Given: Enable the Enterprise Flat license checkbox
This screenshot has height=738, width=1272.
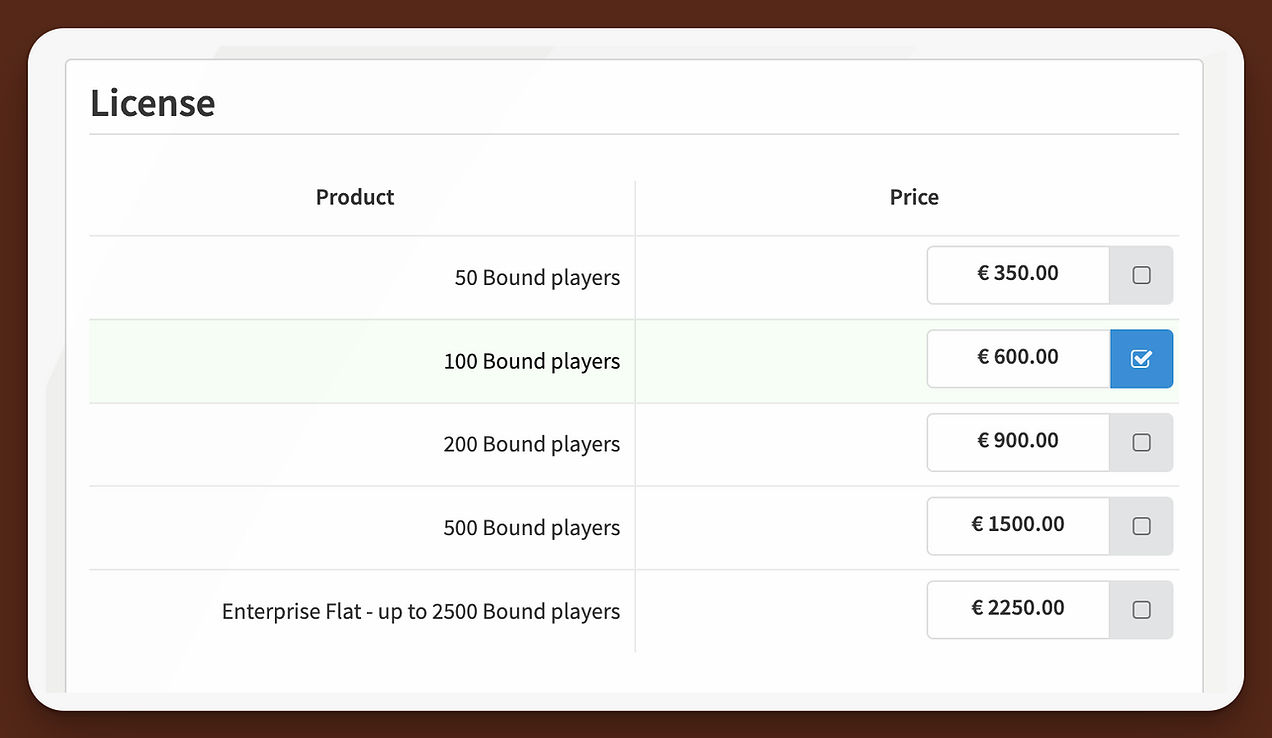Looking at the screenshot, I should pos(1141,609).
